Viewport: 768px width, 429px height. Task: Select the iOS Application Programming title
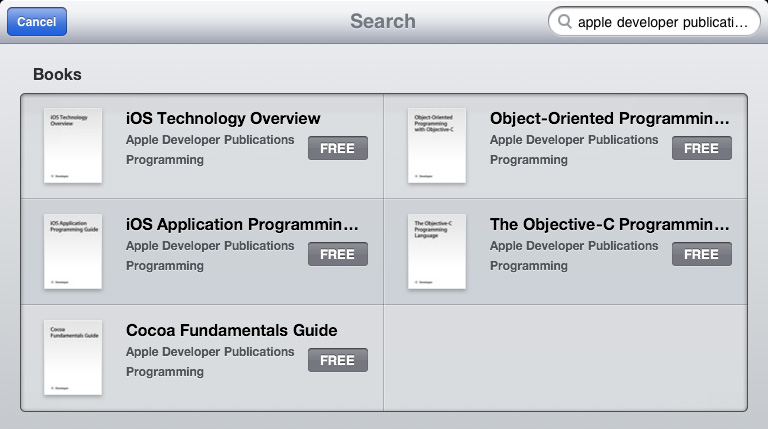[242, 224]
